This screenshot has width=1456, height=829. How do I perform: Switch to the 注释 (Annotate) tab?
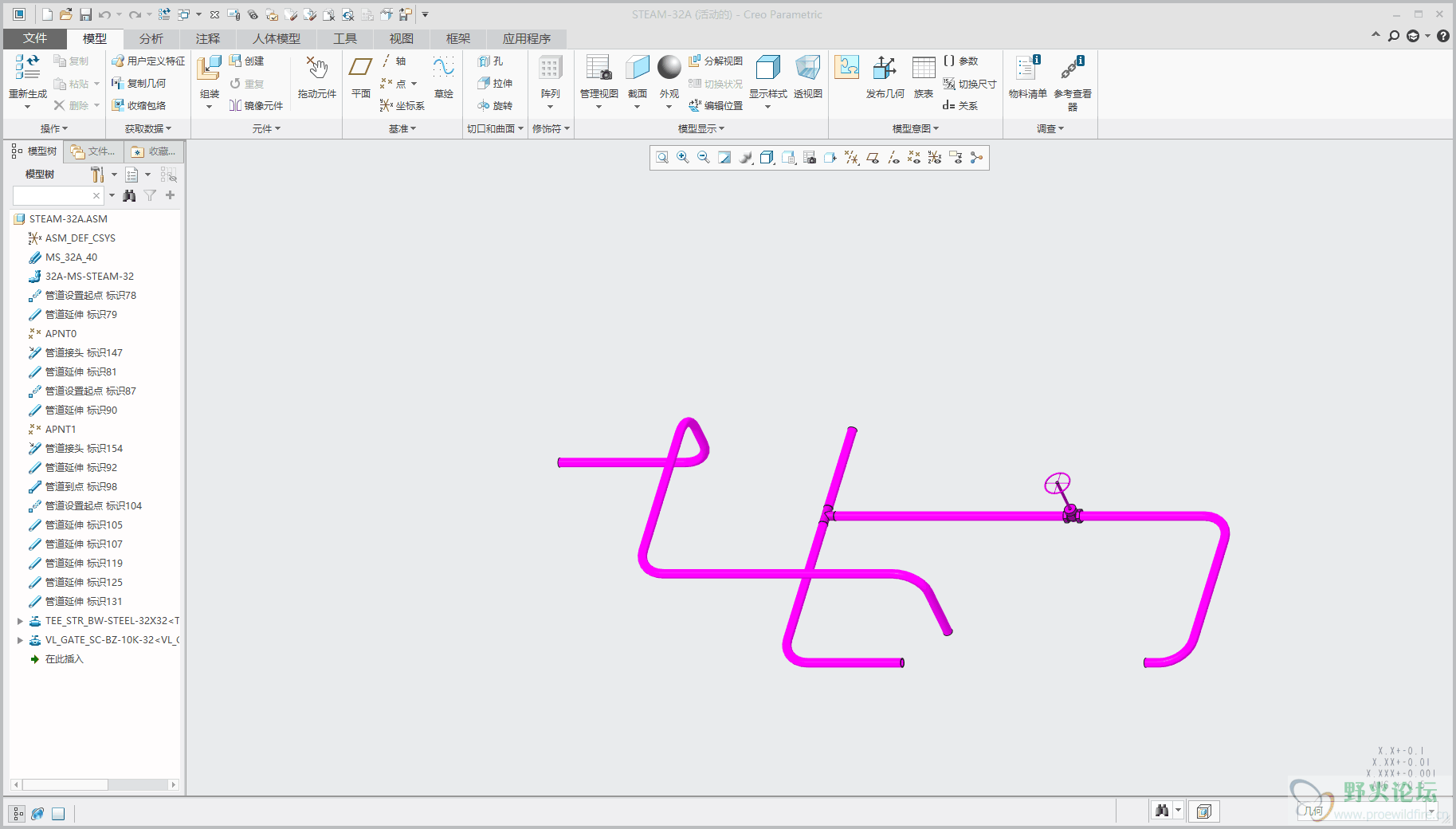point(208,38)
